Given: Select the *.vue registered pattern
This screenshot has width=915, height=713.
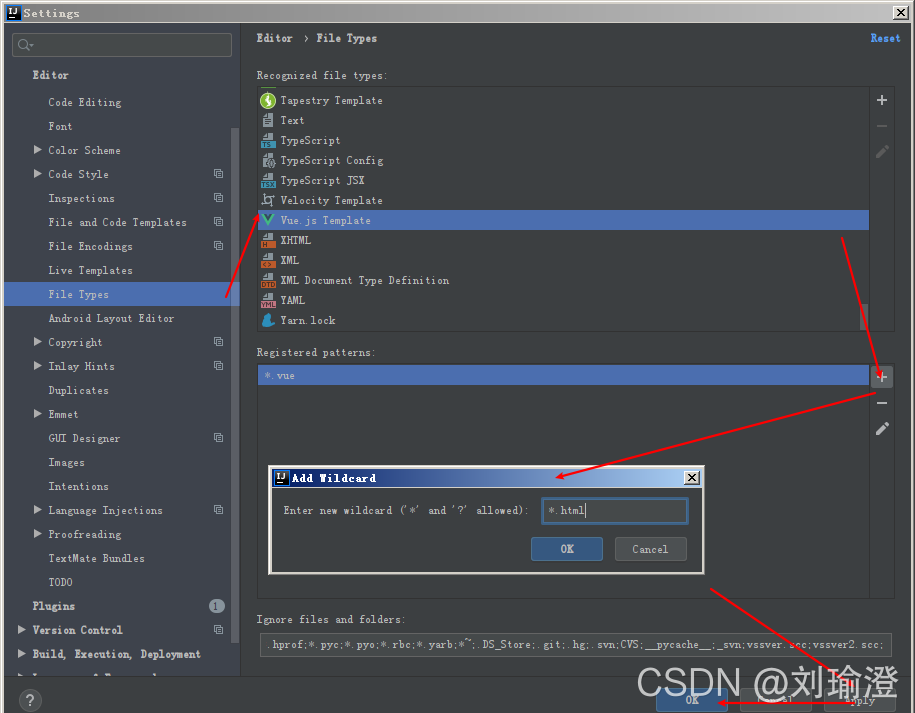Looking at the screenshot, I should pos(563,375).
